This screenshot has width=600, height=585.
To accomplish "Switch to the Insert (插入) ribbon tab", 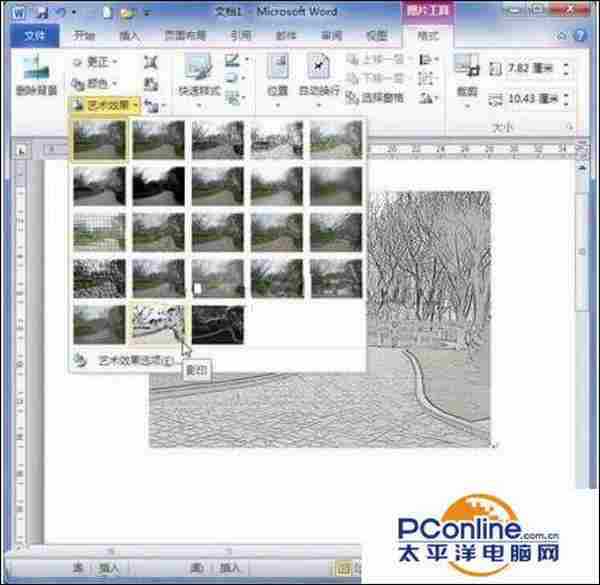I will pos(129,36).
